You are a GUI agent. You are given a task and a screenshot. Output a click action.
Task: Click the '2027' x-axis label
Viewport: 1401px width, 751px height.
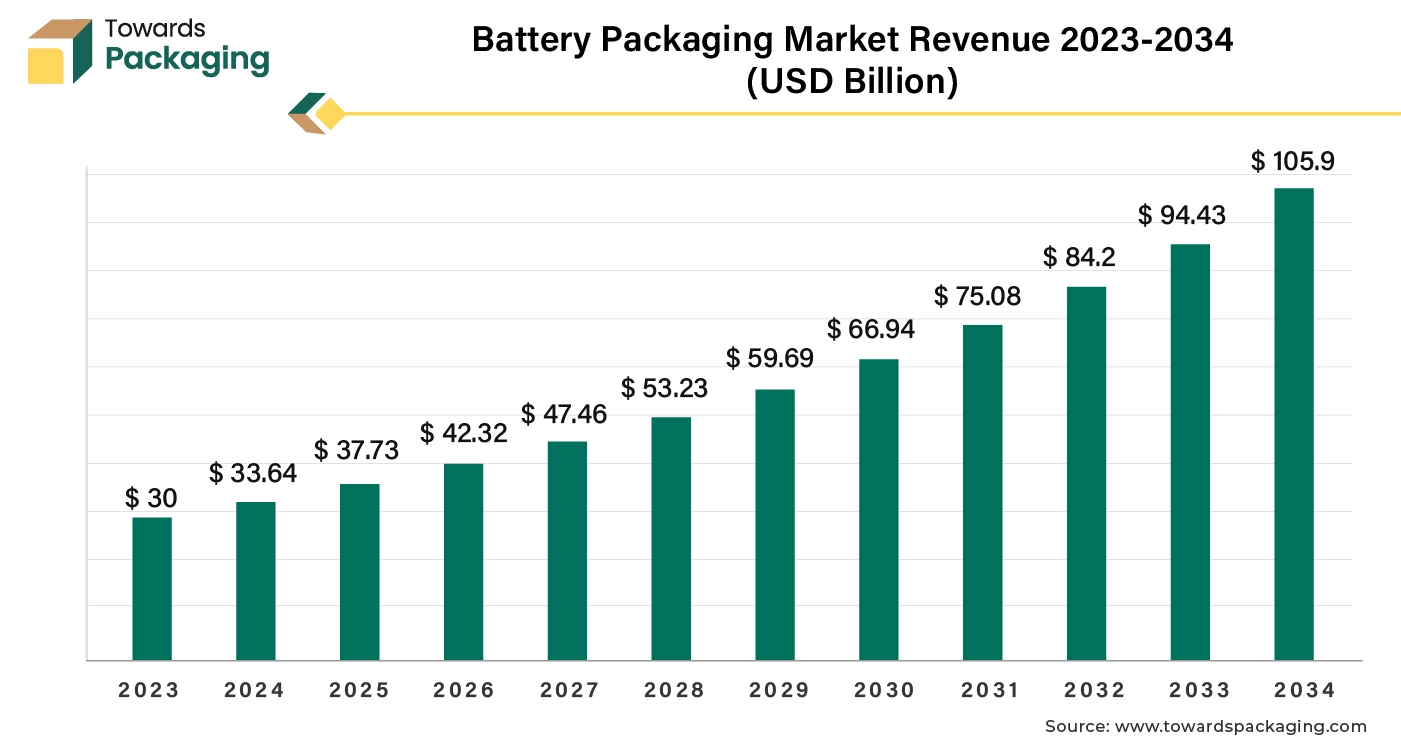(x=569, y=690)
